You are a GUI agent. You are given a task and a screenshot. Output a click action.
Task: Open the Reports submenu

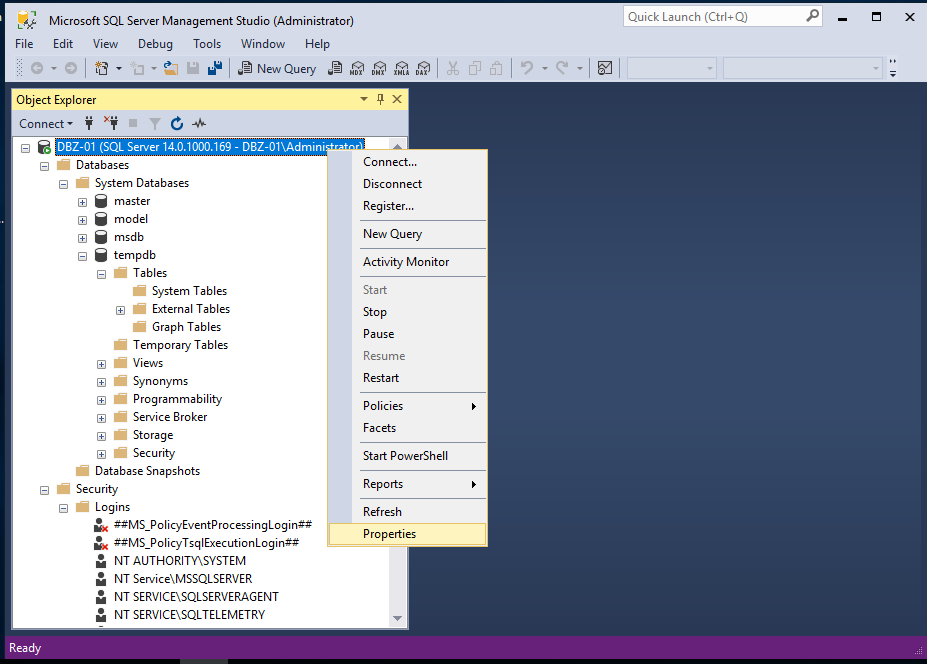[408, 484]
